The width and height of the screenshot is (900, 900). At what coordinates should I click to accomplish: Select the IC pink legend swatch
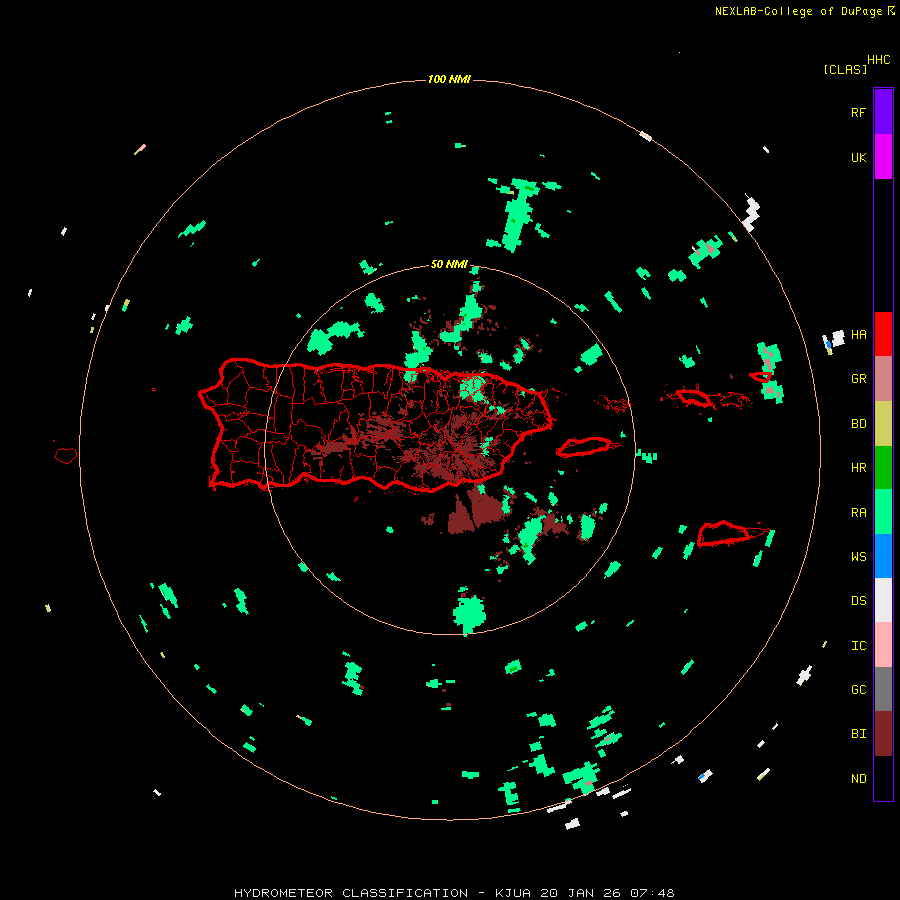pyautogui.click(x=883, y=645)
